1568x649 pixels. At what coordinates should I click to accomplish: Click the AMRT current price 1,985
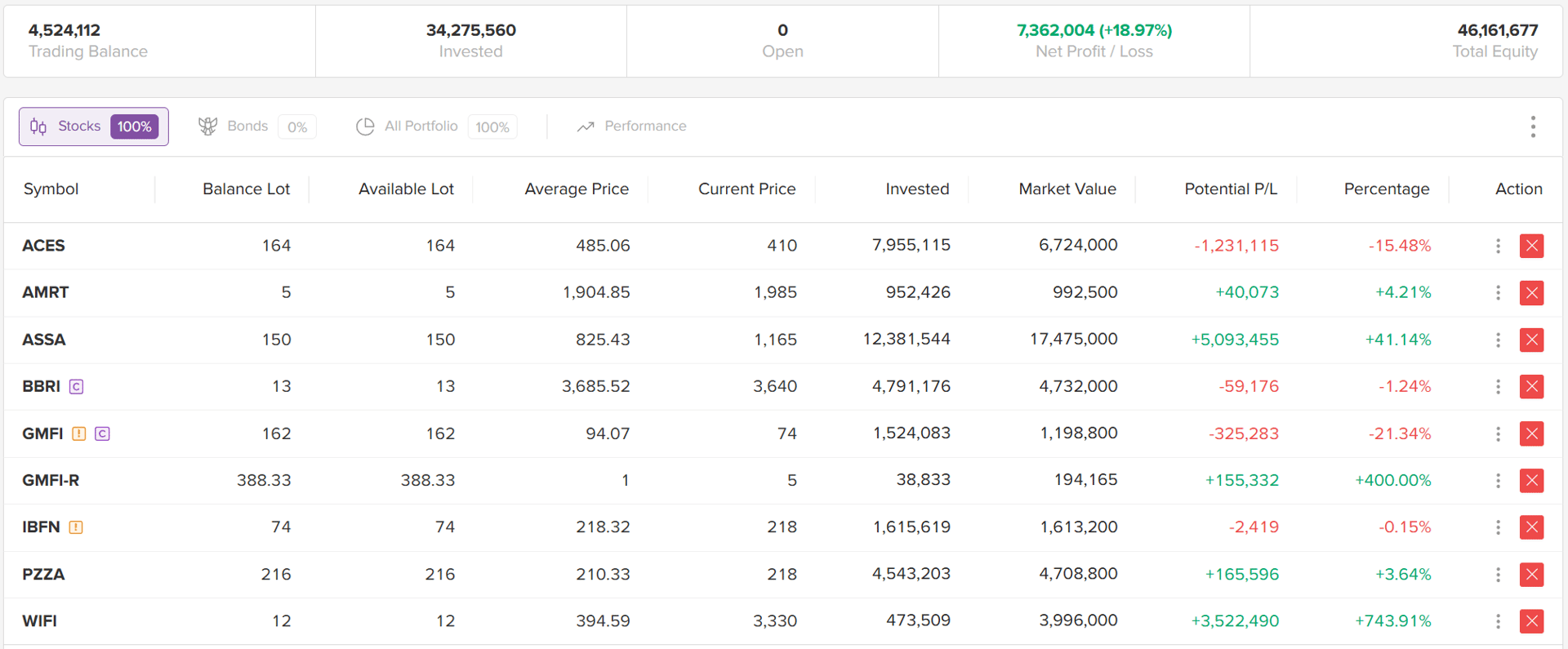(x=775, y=292)
